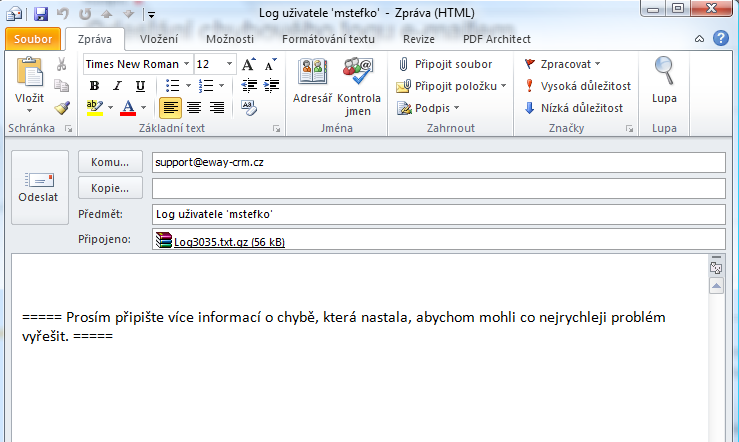Screen dimensions: 739x442
Task: Open Připojit položku dropdown
Action: [452, 86]
